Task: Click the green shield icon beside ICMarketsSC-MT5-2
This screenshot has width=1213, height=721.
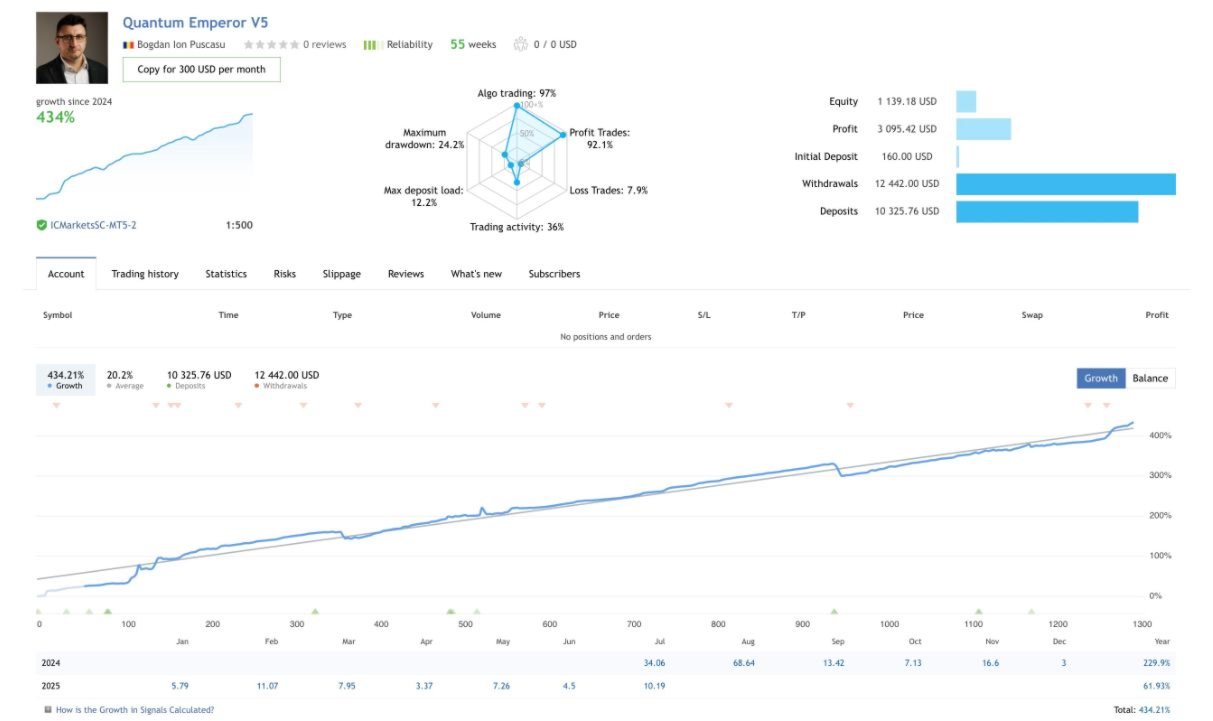Action: coord(41,225)
